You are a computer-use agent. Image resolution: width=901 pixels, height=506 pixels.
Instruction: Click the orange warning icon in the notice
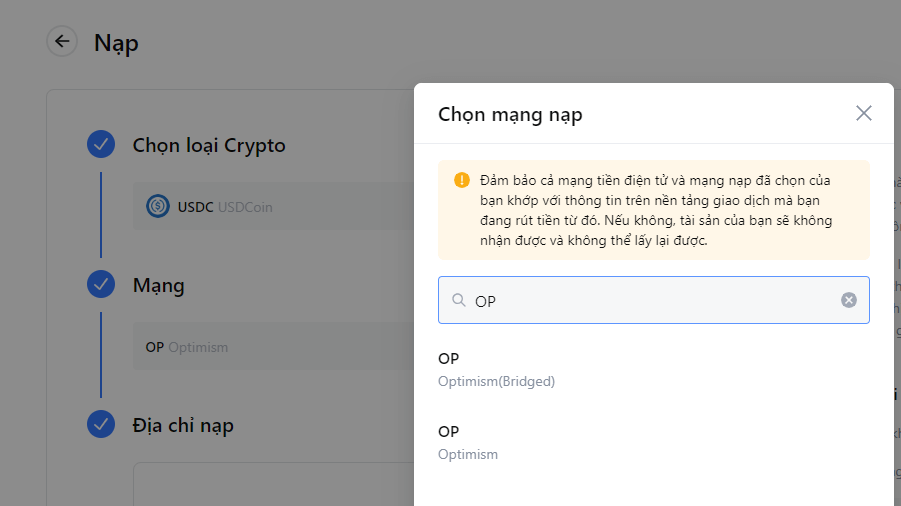pyautogui.click(x=461, y=180)
